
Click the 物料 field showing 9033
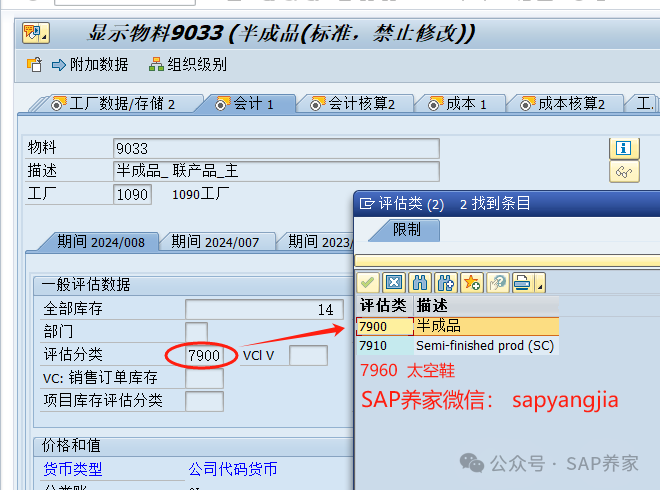(276, 149)
